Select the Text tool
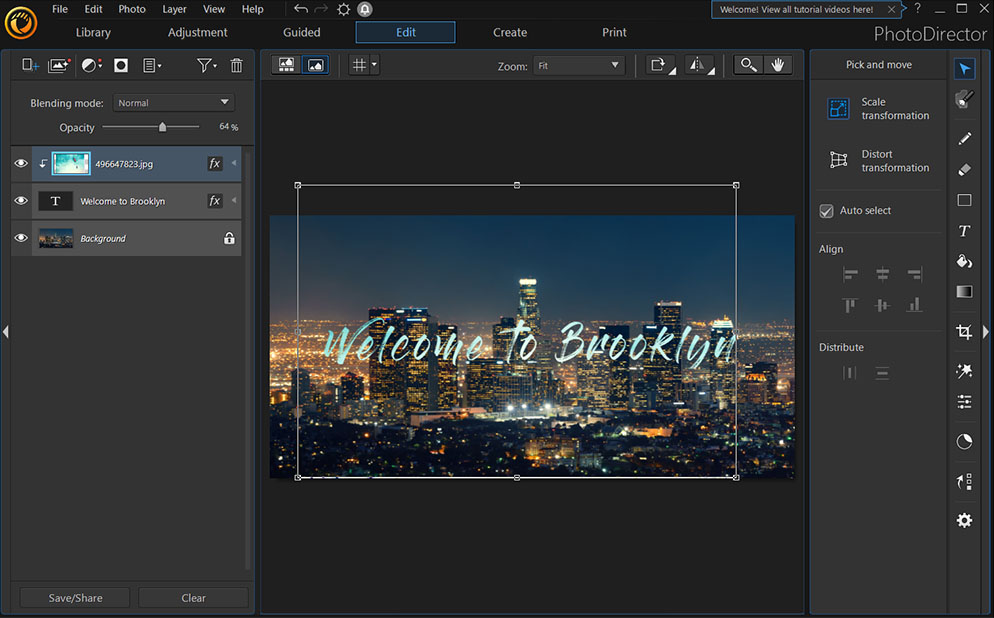Viewport: 994px width, 618px height. point(964,231)
